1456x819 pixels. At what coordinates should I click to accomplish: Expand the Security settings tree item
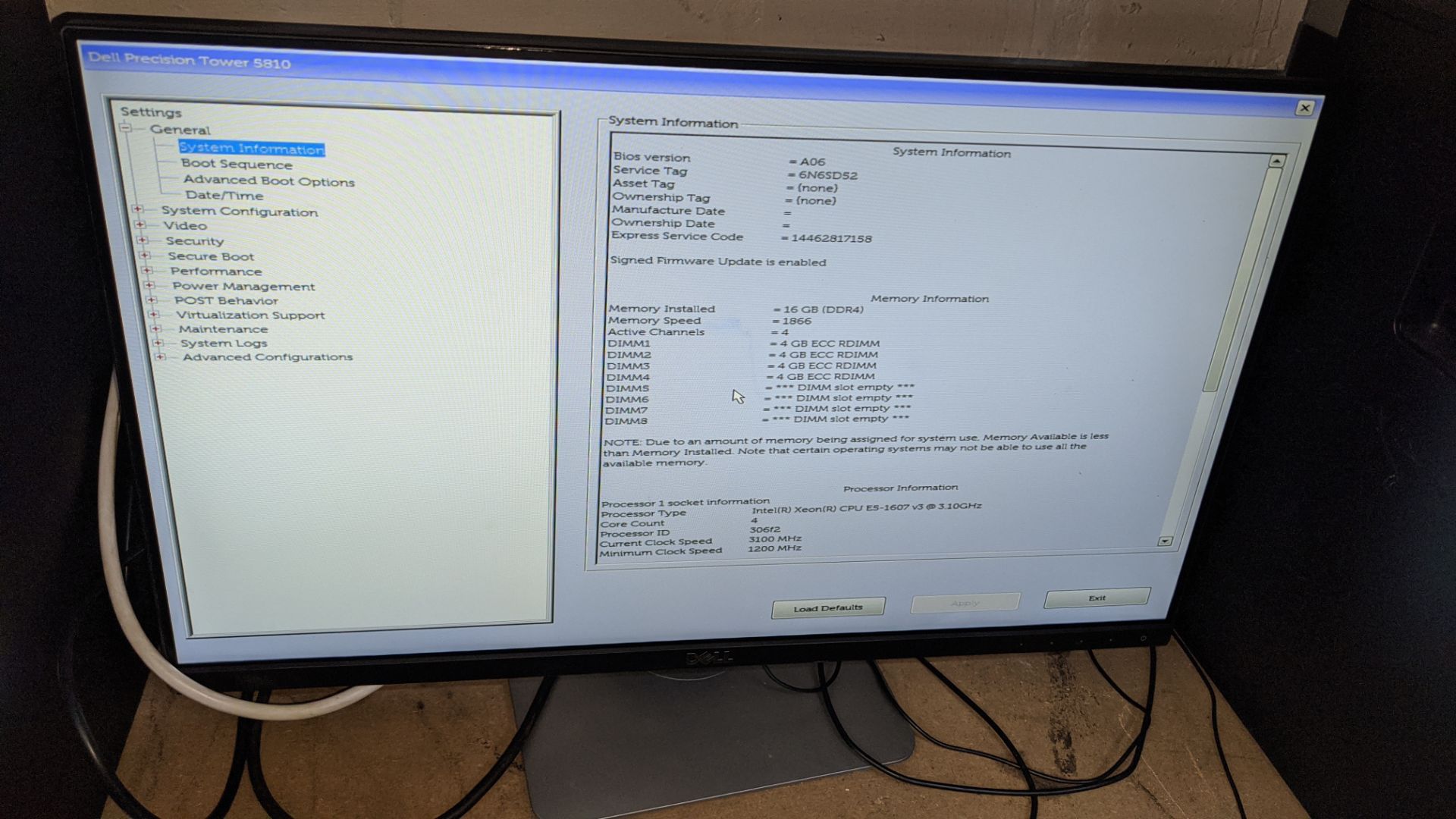pyautogui.click(x=145, y=241)
